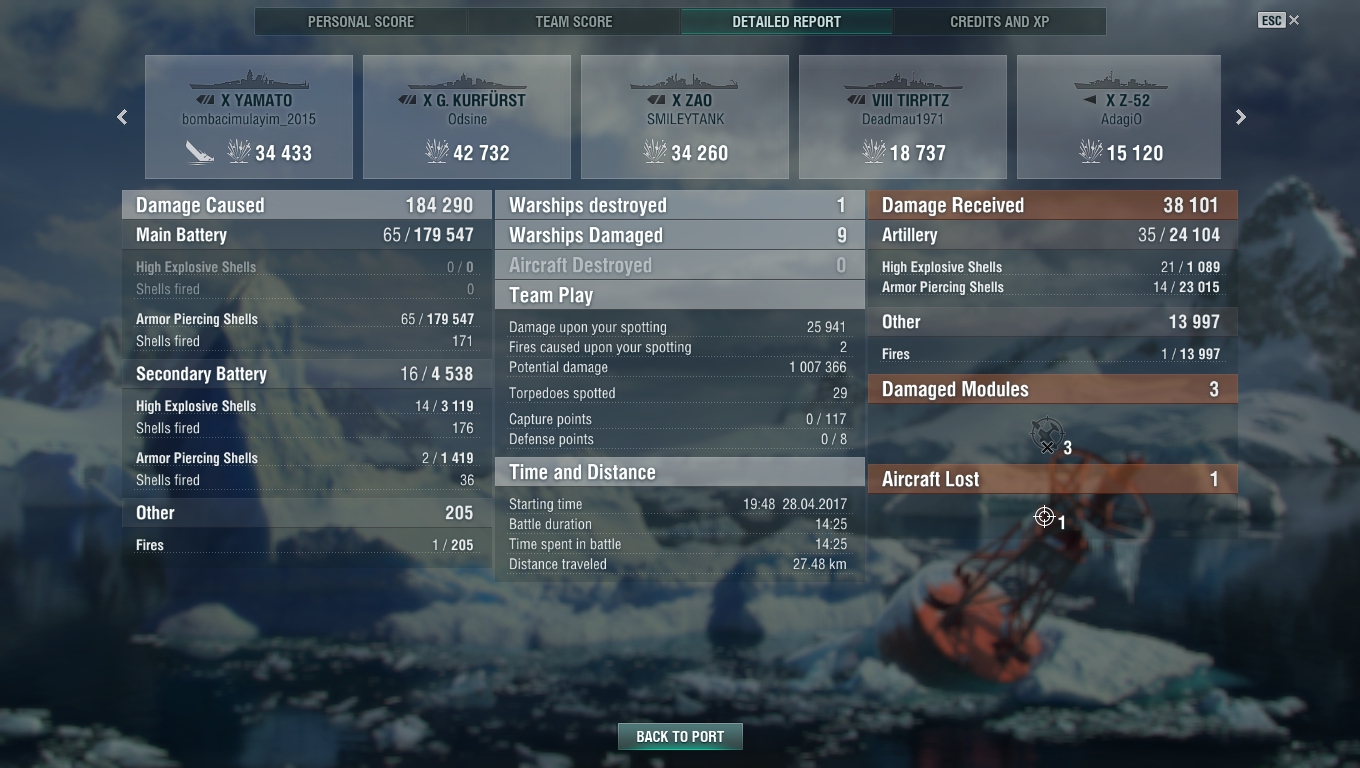Open the Credits and XP tab

point(1000,21)
